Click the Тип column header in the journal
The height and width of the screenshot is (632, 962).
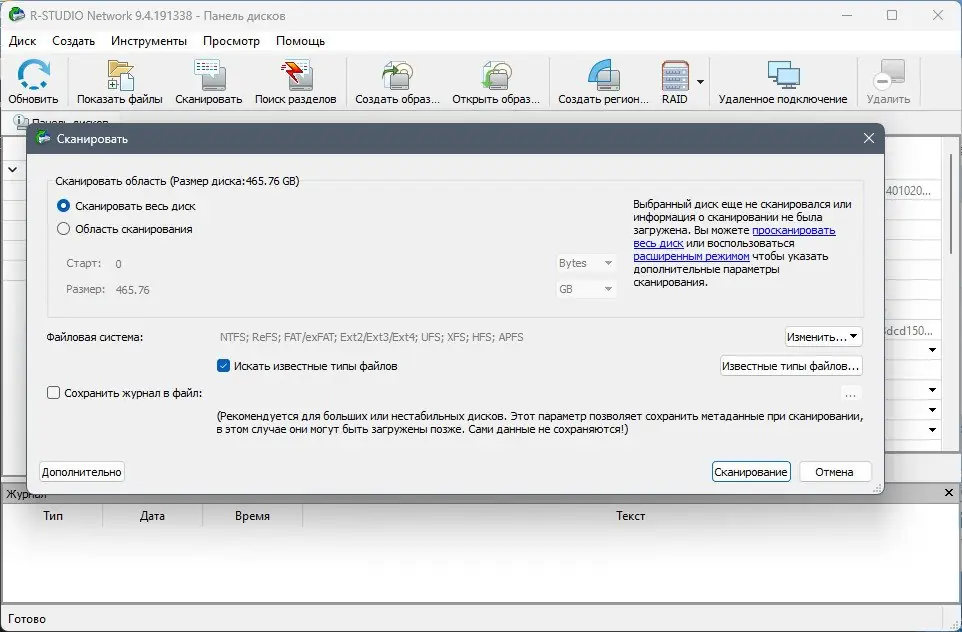click(53, 516)
